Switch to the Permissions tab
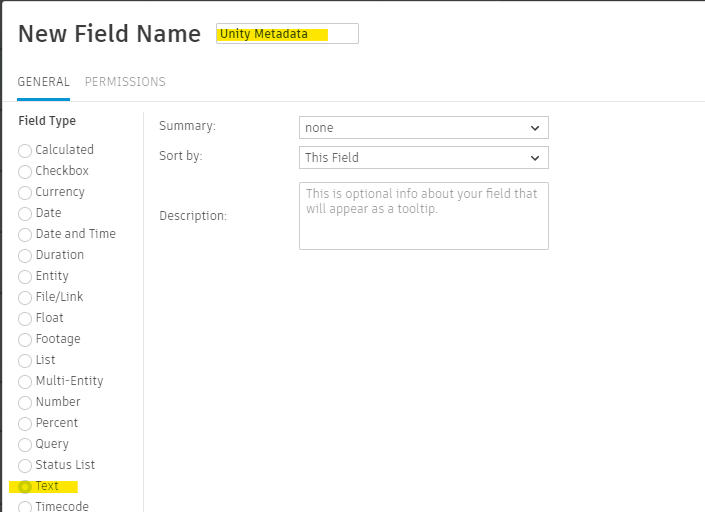 click(x=125, y=82)
